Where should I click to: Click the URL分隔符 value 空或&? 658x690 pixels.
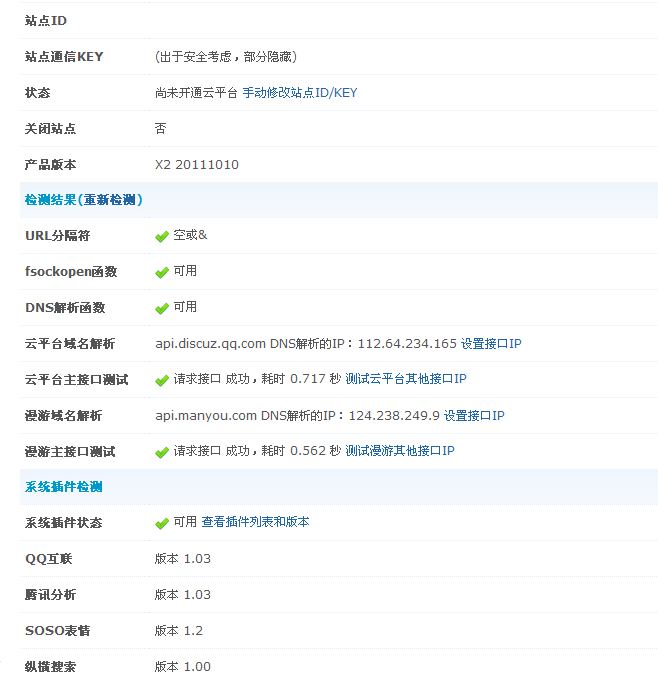[190, 235]
